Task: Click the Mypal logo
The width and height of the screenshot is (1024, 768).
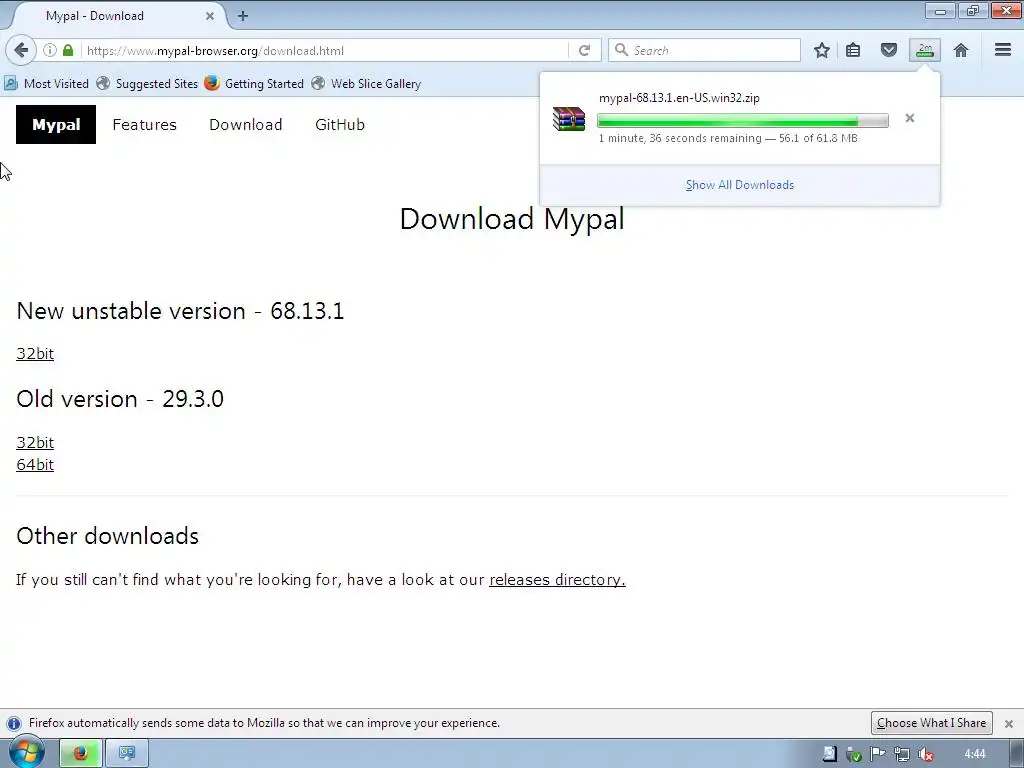Action: tap(56, 124)
